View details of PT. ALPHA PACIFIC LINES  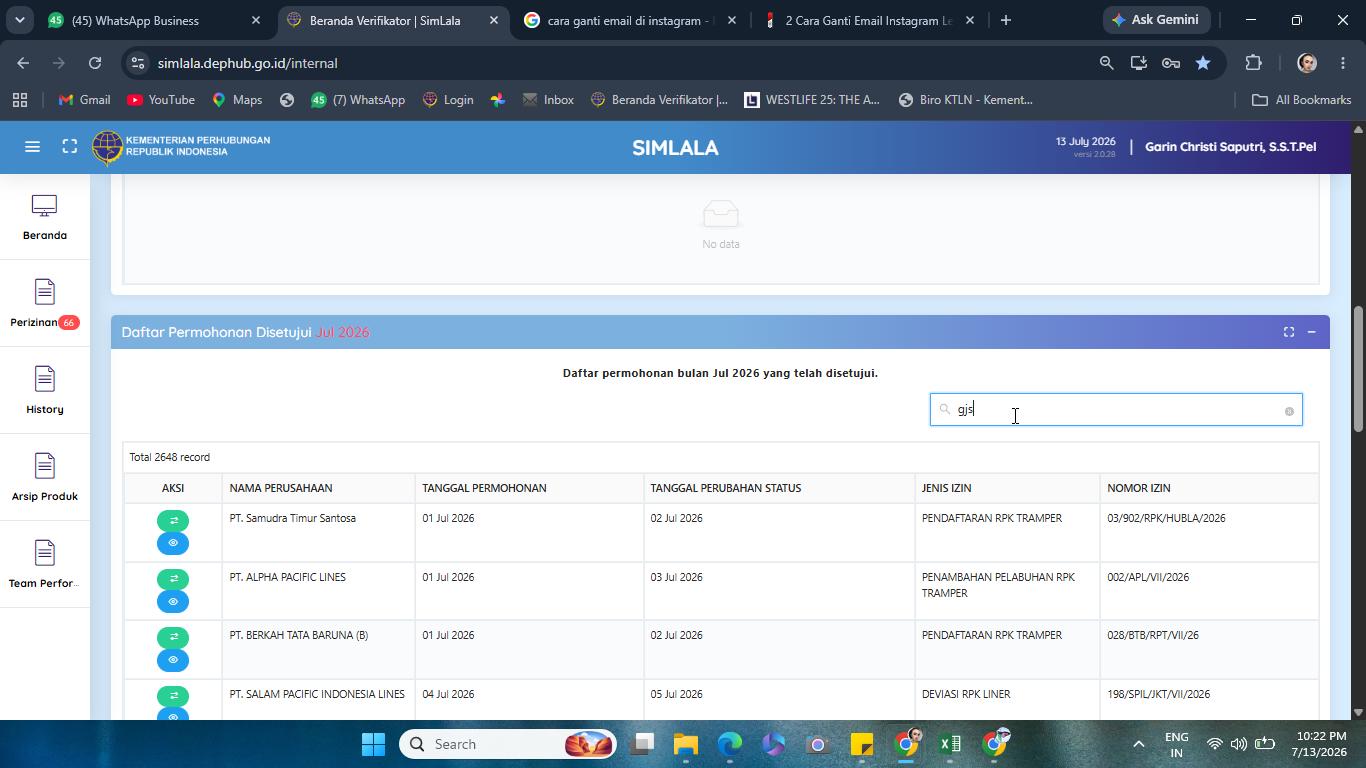coord(173,602)
